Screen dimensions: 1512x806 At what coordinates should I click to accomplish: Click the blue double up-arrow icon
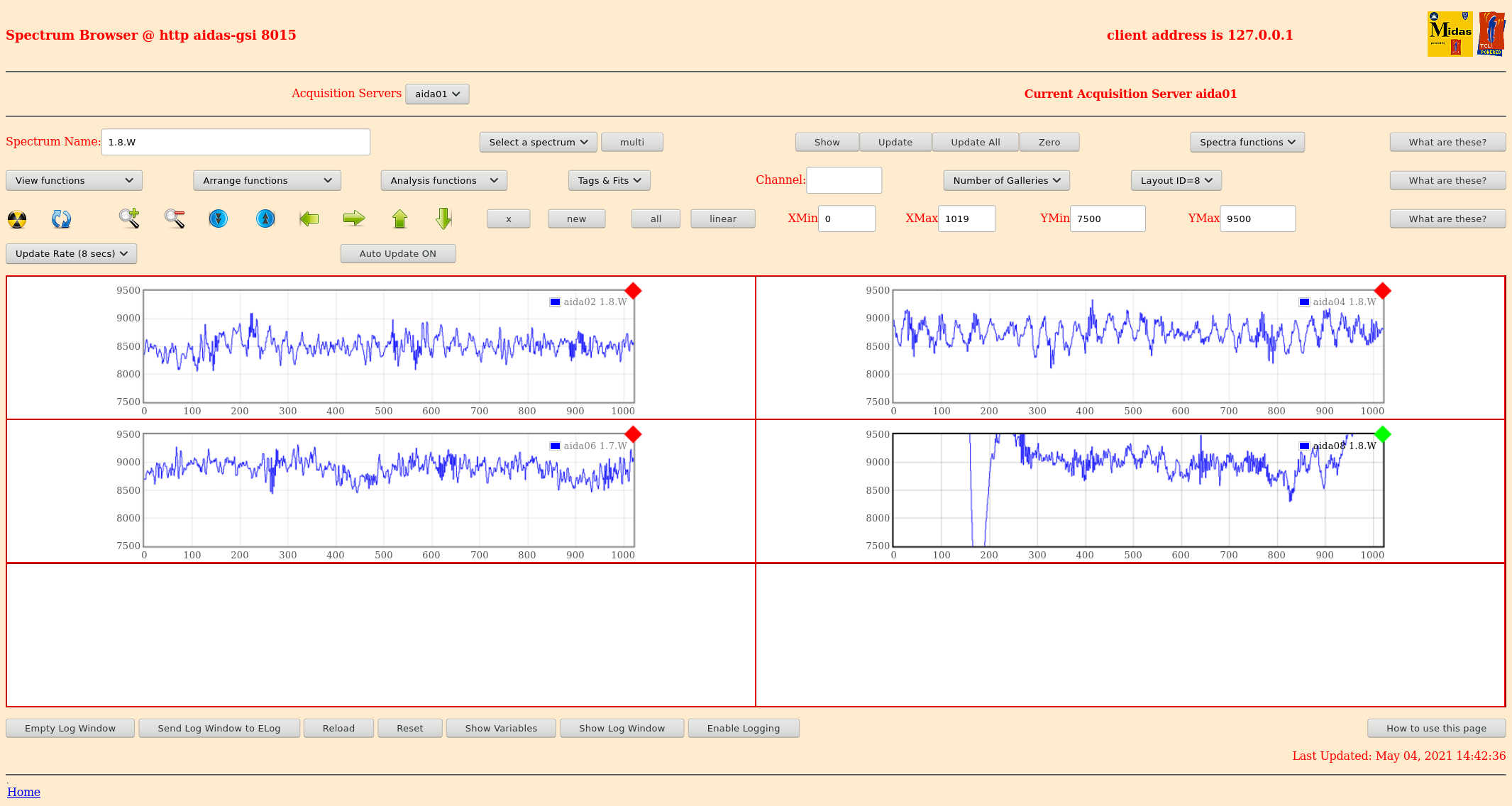pyautogui.click(x=265, y=219)
